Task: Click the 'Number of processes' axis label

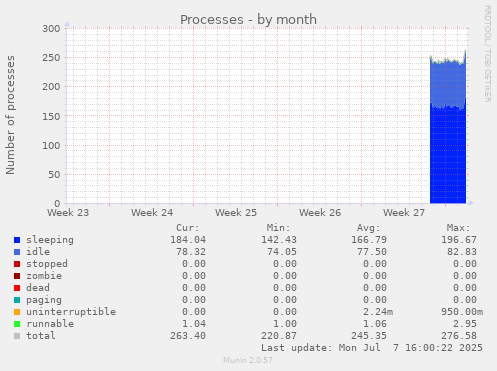Action: tap(10, 115)
